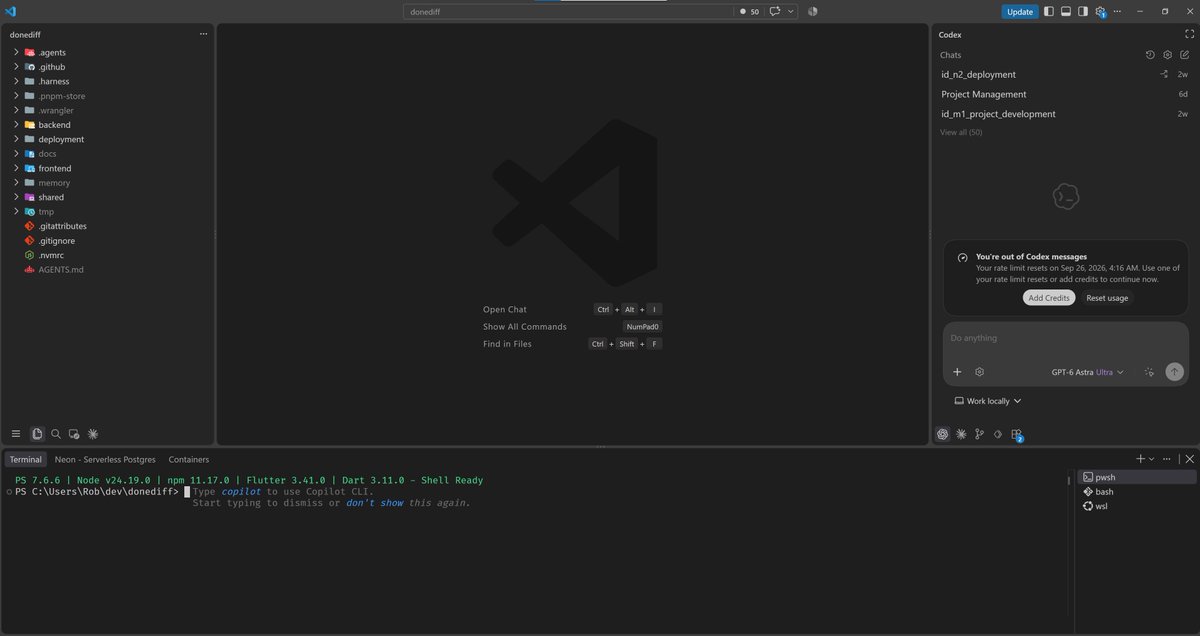Screen dimensions: 1200x636
Task: Open the Work locally dropdown
Action: pos(988,401)
